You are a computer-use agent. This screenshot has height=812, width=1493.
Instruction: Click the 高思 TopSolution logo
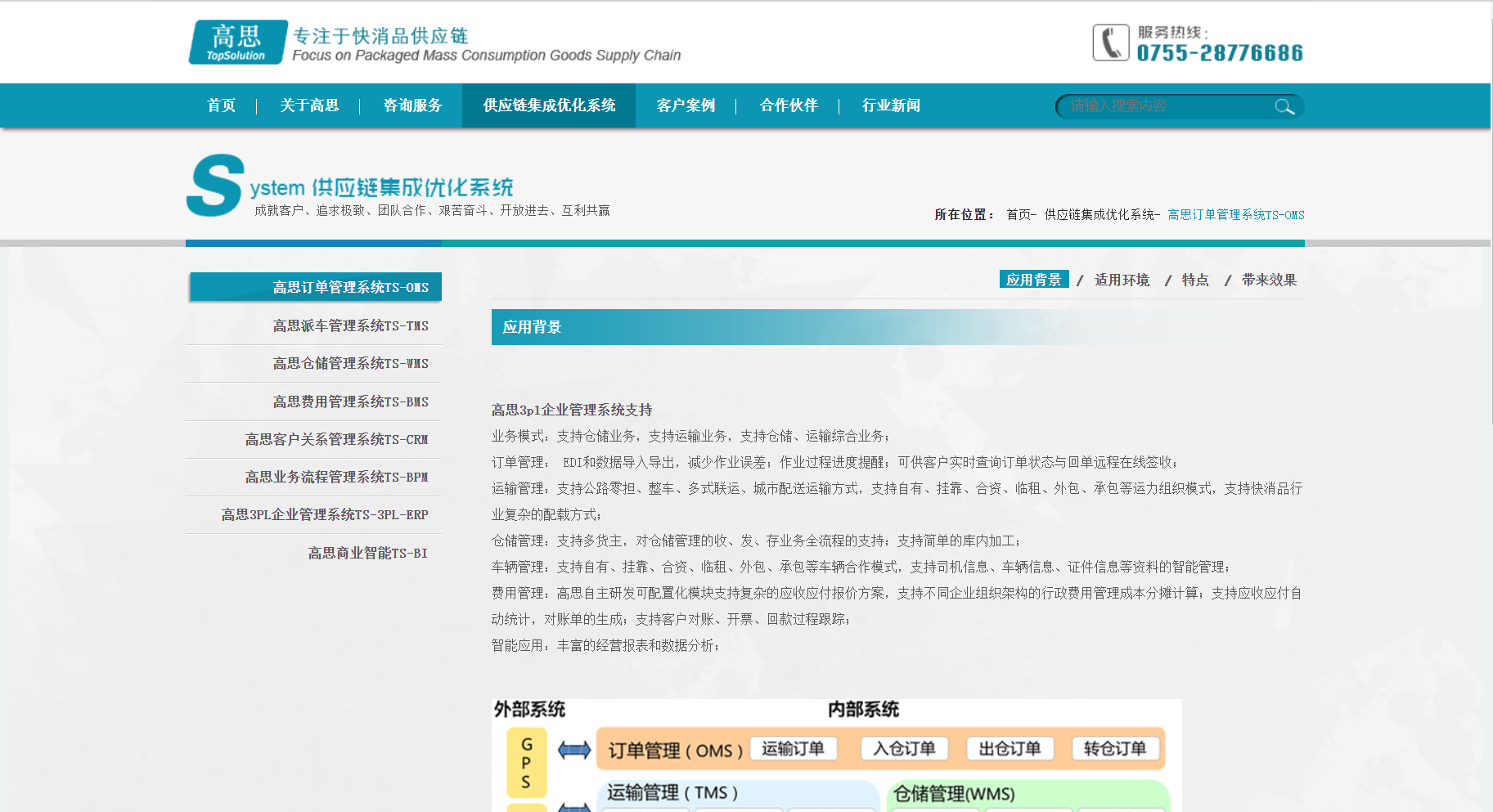(x=238, y=43)
